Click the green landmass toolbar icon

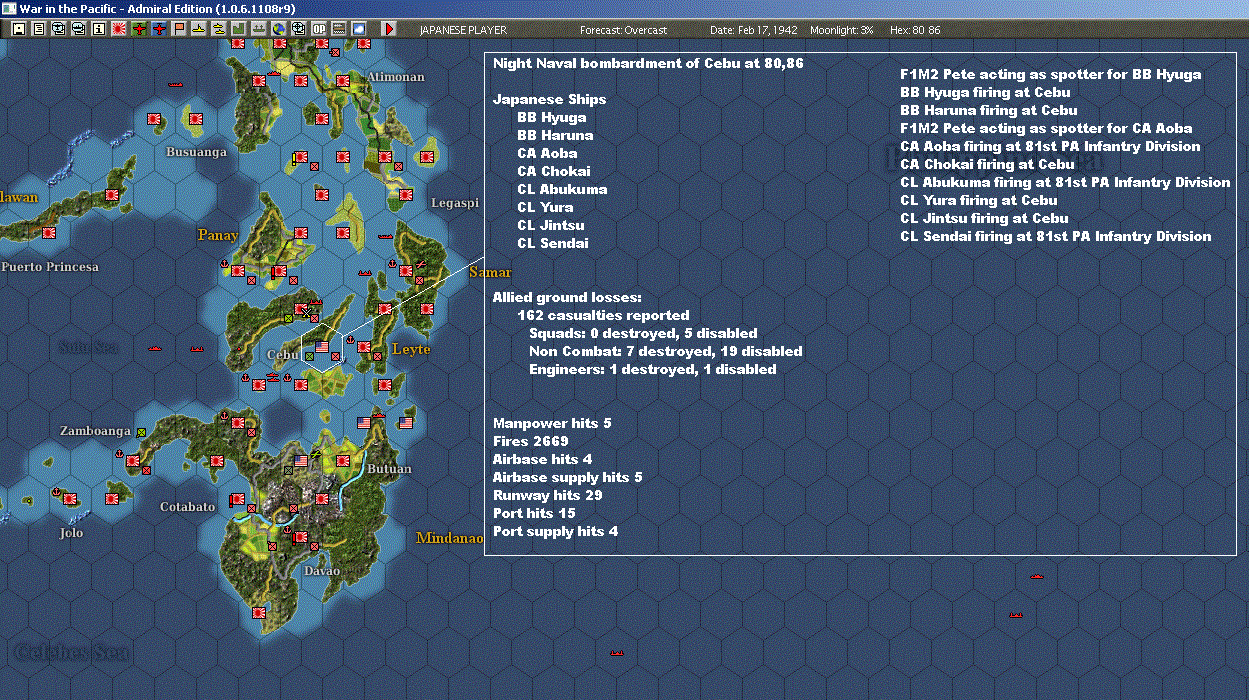pyautogui.click(x=239, y=29)
